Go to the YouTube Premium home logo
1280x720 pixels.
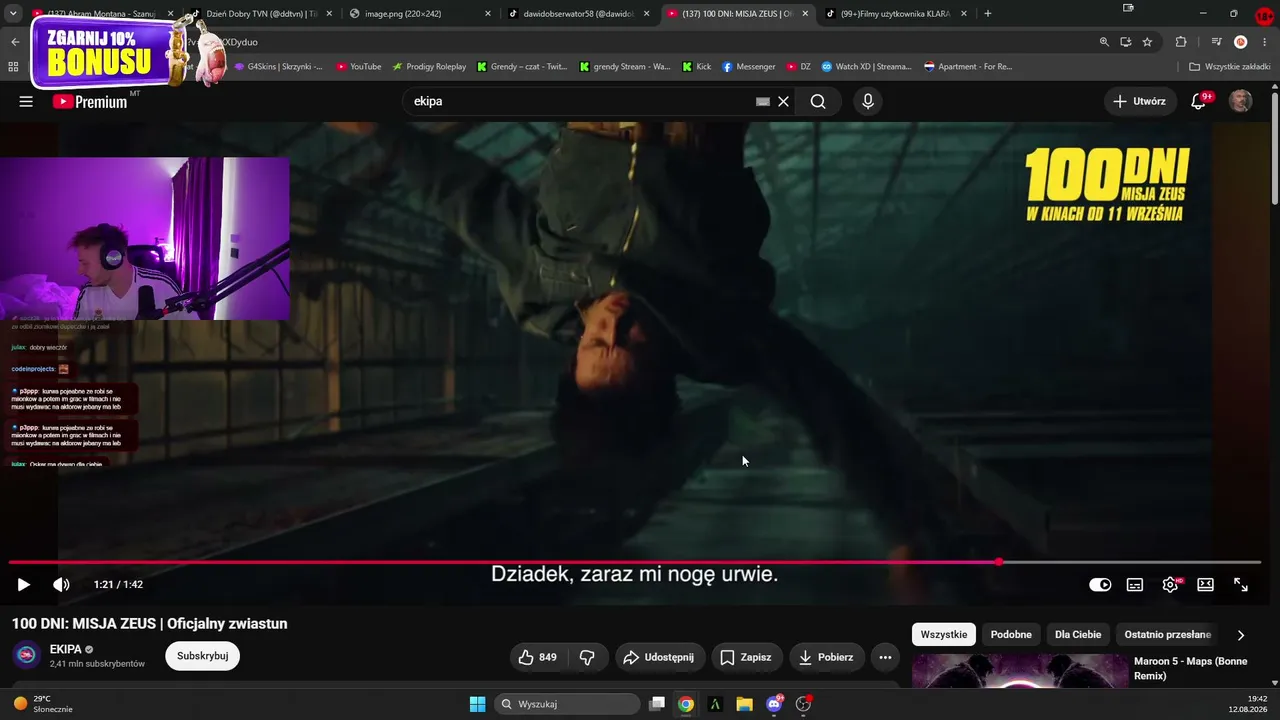pos(90,101)
